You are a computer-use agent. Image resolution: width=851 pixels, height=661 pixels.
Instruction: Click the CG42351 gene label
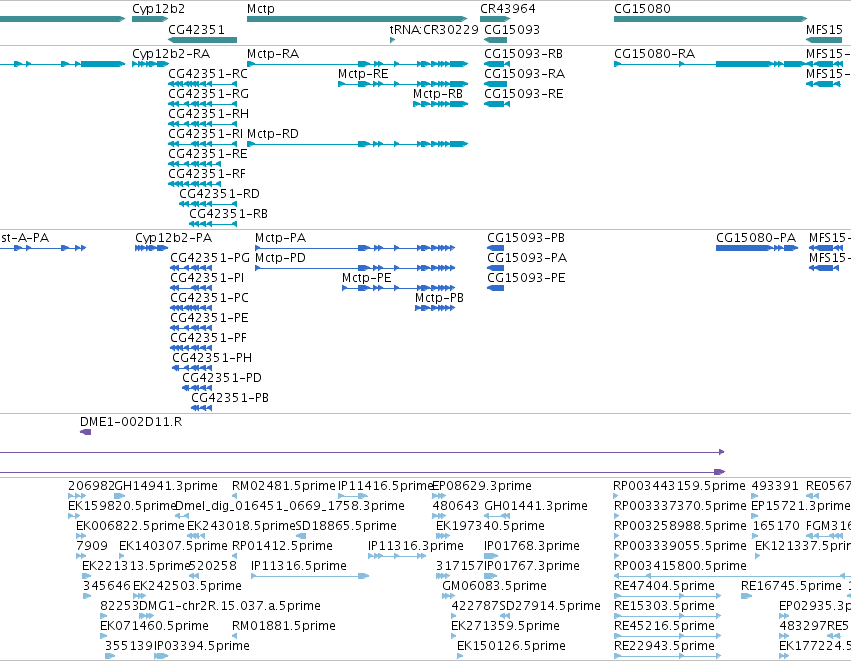(x=196, y=29)
